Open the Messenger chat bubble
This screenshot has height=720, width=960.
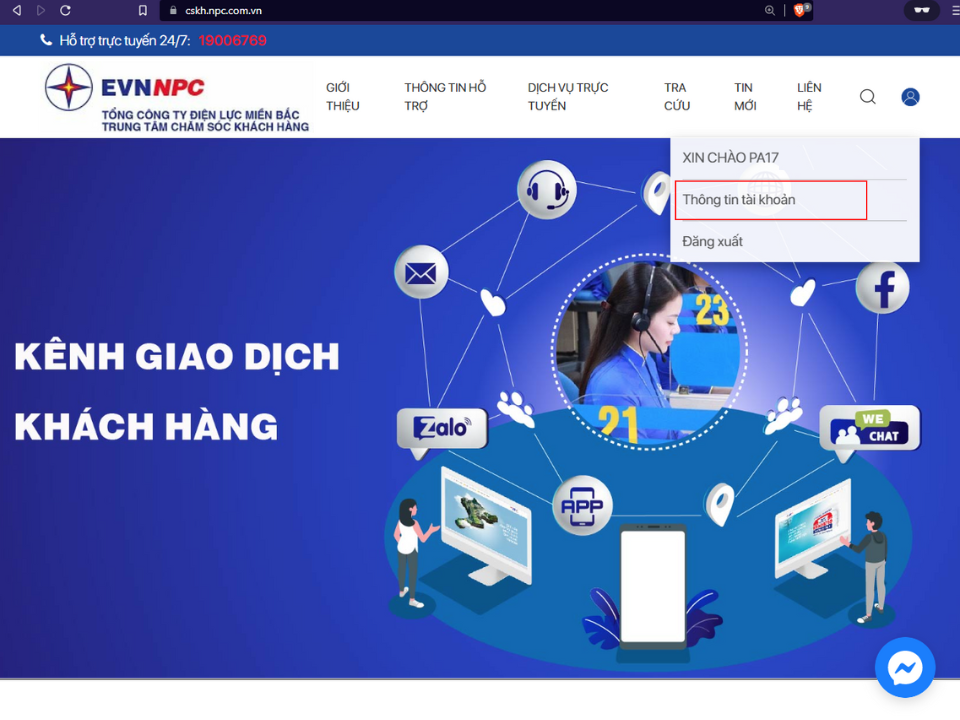click(x=905, y=667)
